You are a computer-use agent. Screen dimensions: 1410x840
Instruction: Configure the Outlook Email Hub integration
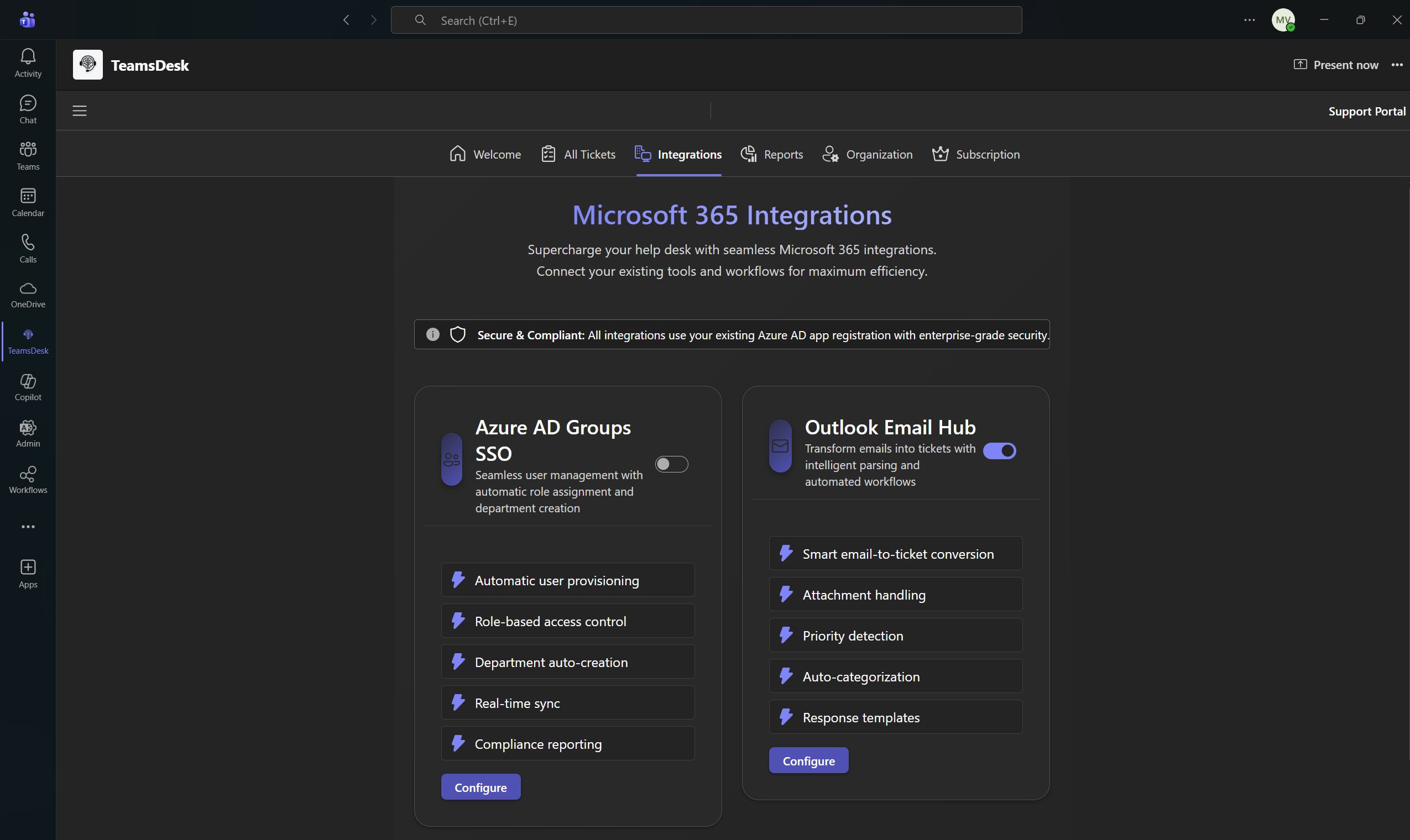click(x=808, y=760)
